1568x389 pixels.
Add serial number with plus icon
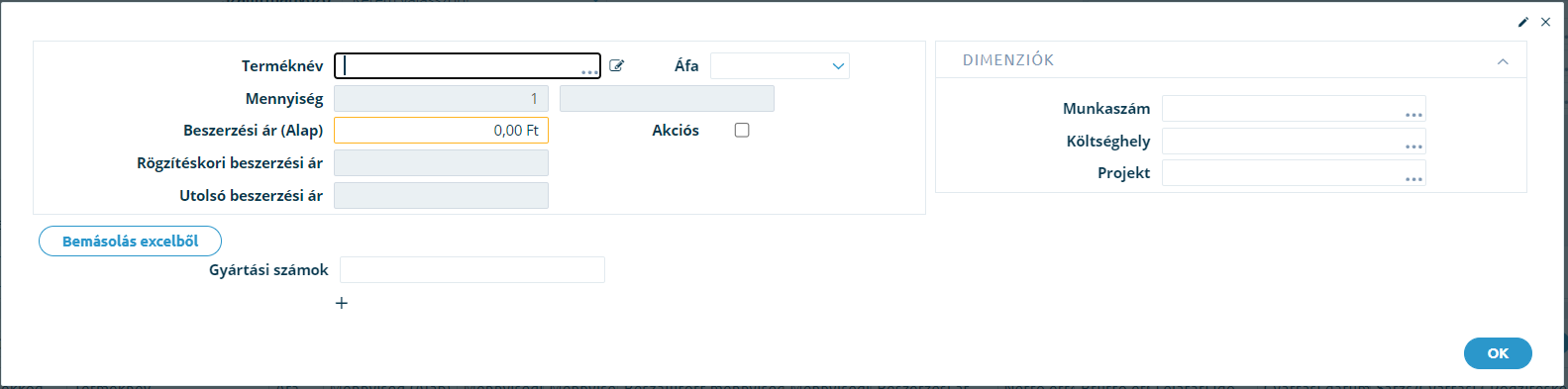click(342, 303)
